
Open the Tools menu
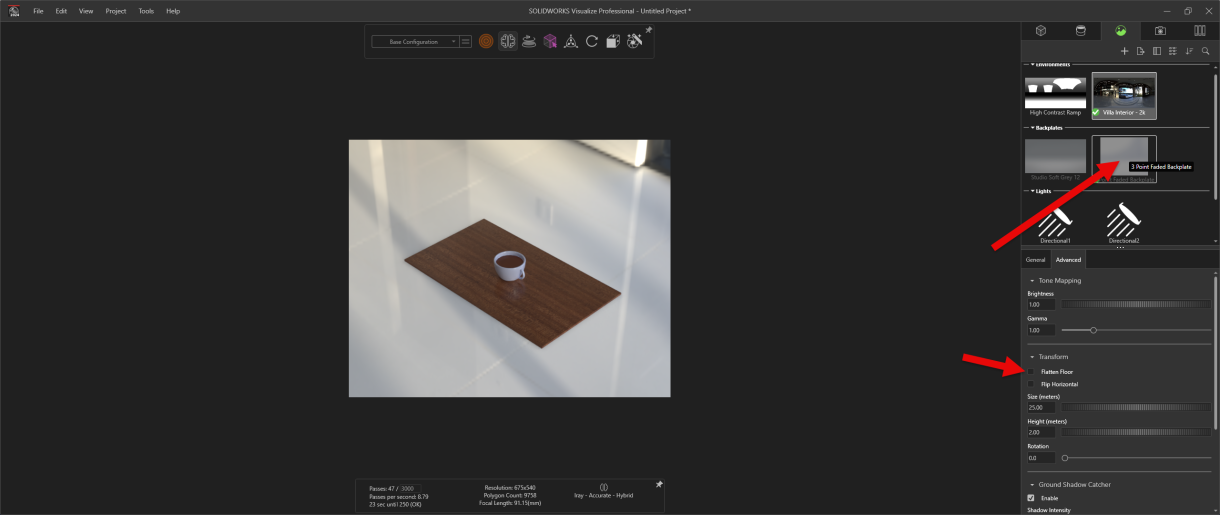click(146, 11)
